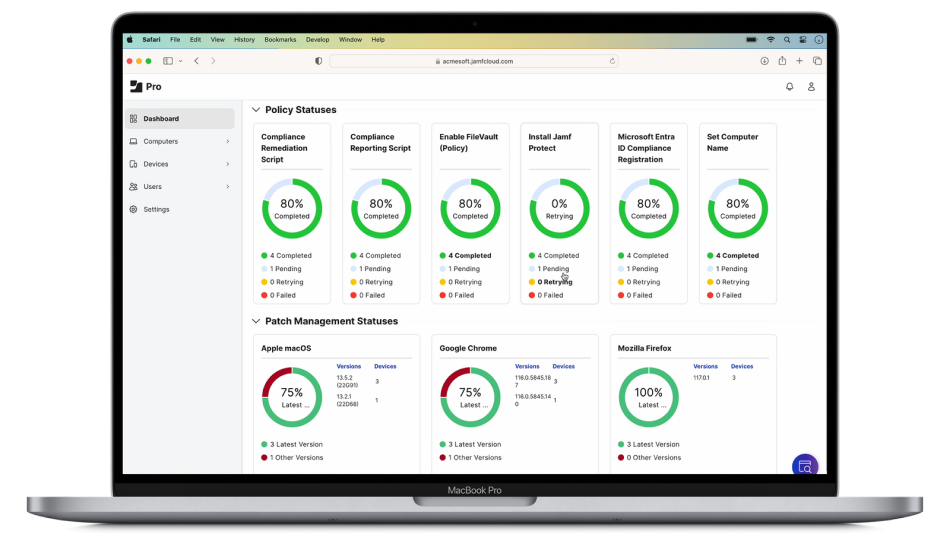Click Wi-Fi icon in menu bar
Viewport: 950px width, 548px height.
pos(771,39)
